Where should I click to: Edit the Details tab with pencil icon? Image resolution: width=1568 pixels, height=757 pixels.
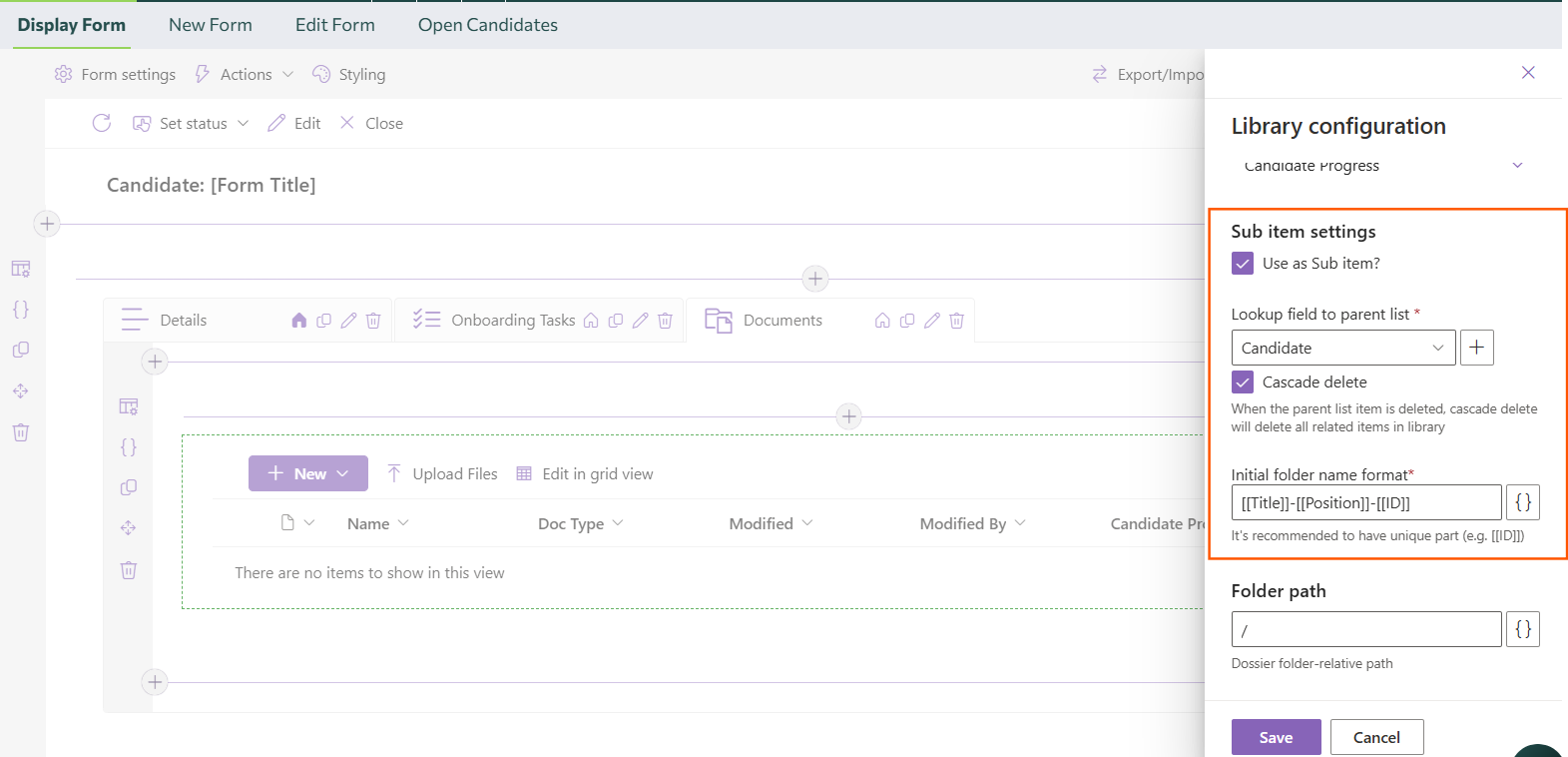pos(348,321)
